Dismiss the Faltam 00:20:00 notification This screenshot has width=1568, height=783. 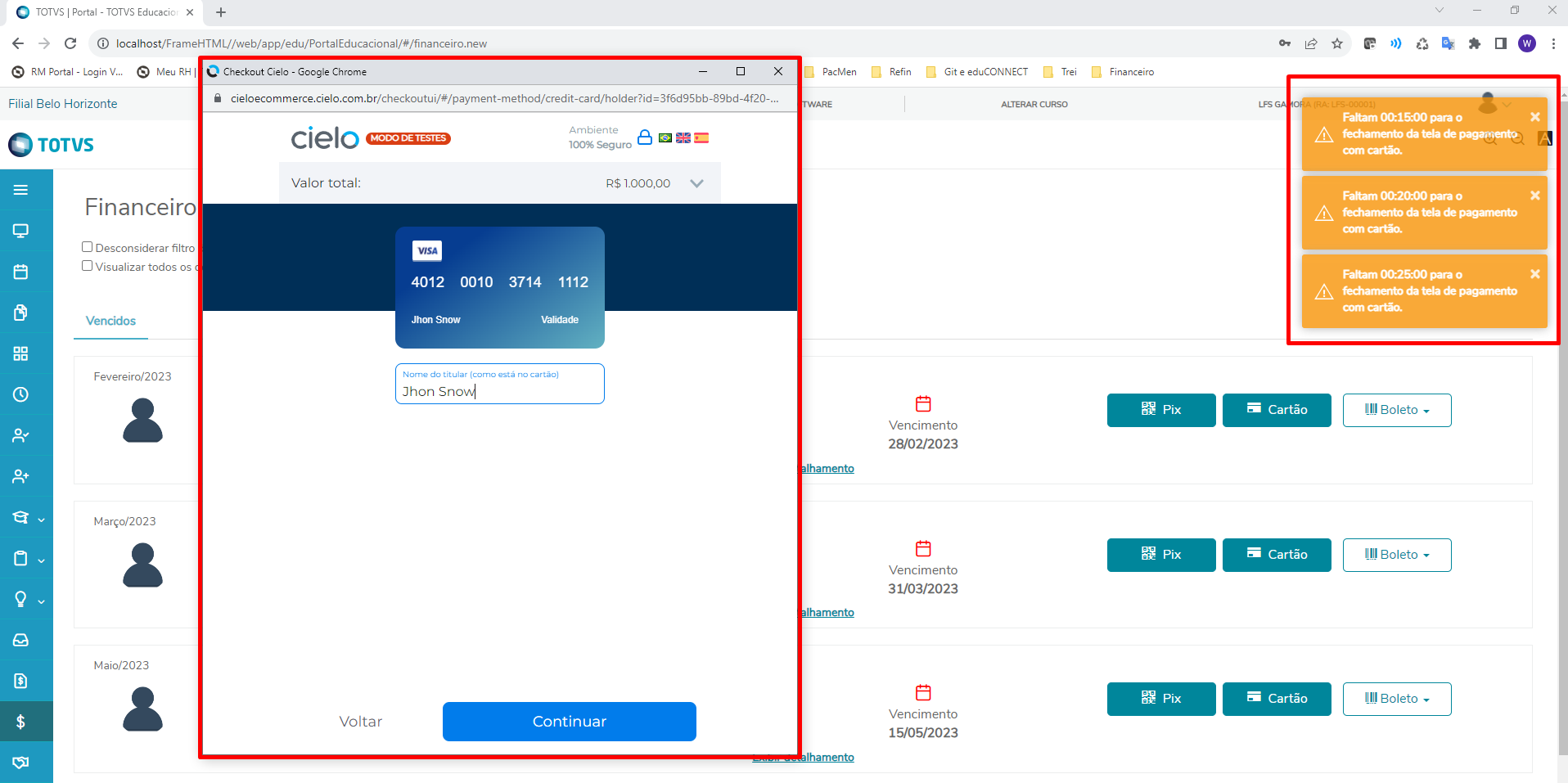coord(1535,196)
